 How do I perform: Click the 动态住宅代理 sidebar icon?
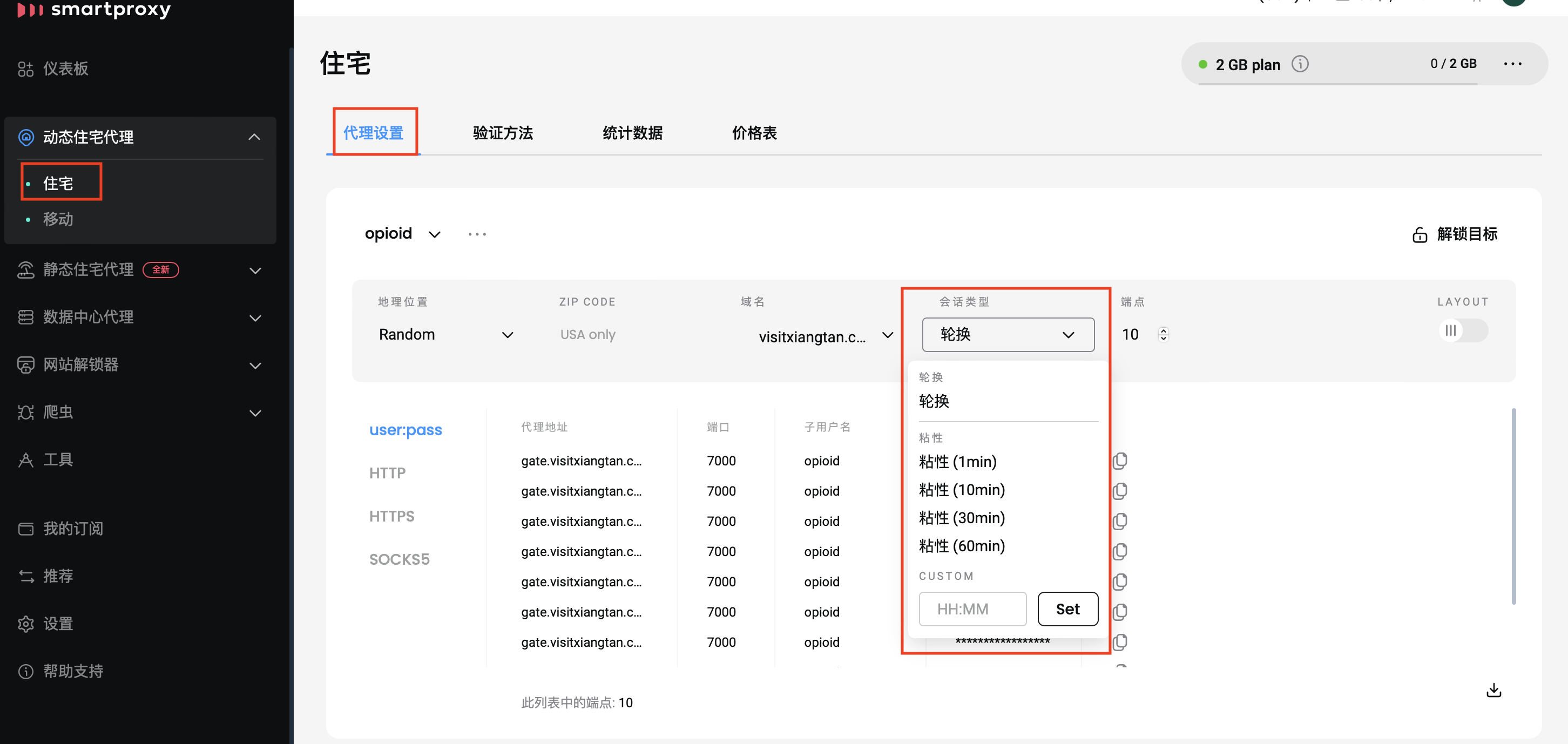pyautogui.click(x=26, y=137)
